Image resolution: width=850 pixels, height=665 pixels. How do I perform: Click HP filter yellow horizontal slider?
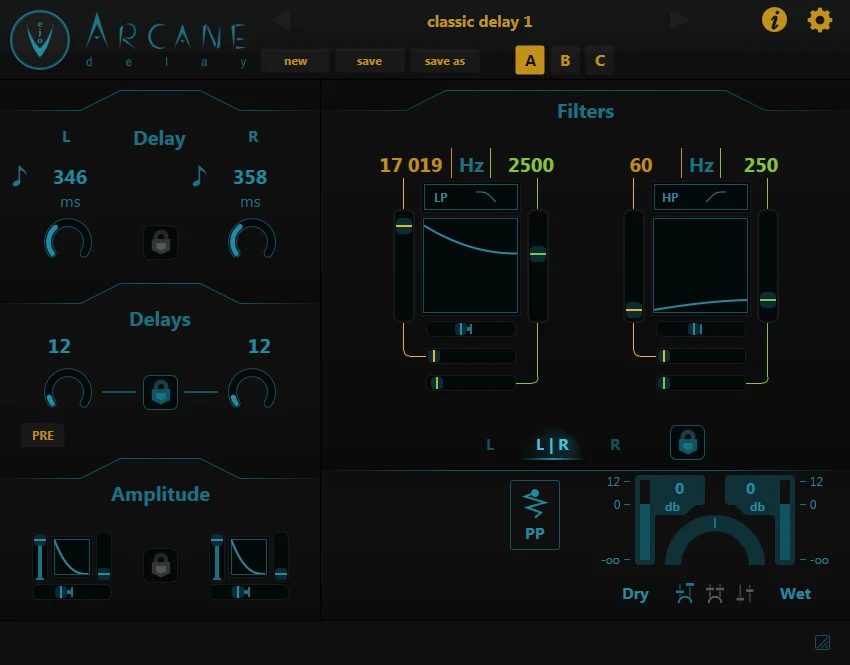(x=700, y=356)
